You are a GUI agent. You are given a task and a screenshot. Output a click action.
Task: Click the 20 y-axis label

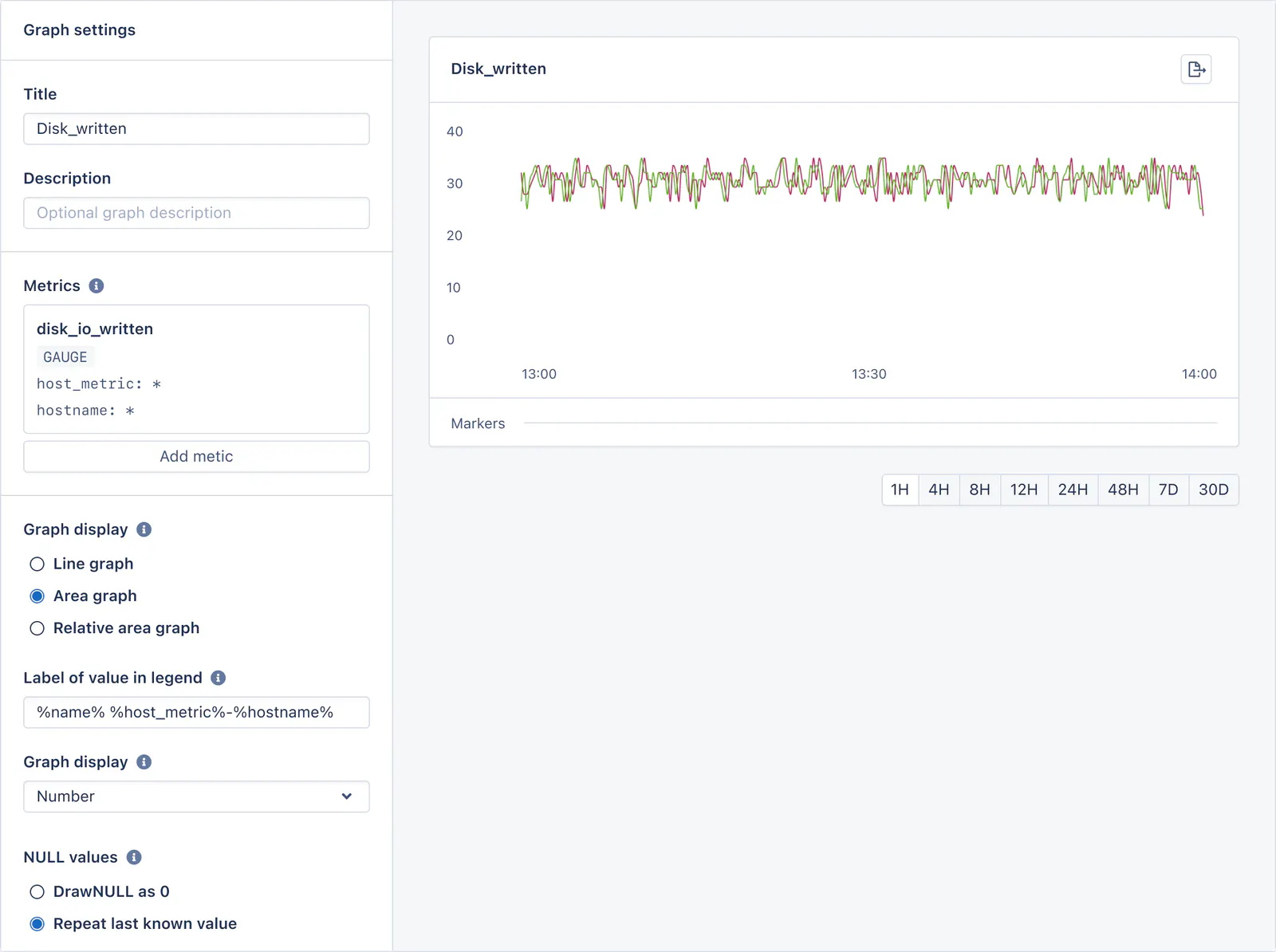(455, 236)
